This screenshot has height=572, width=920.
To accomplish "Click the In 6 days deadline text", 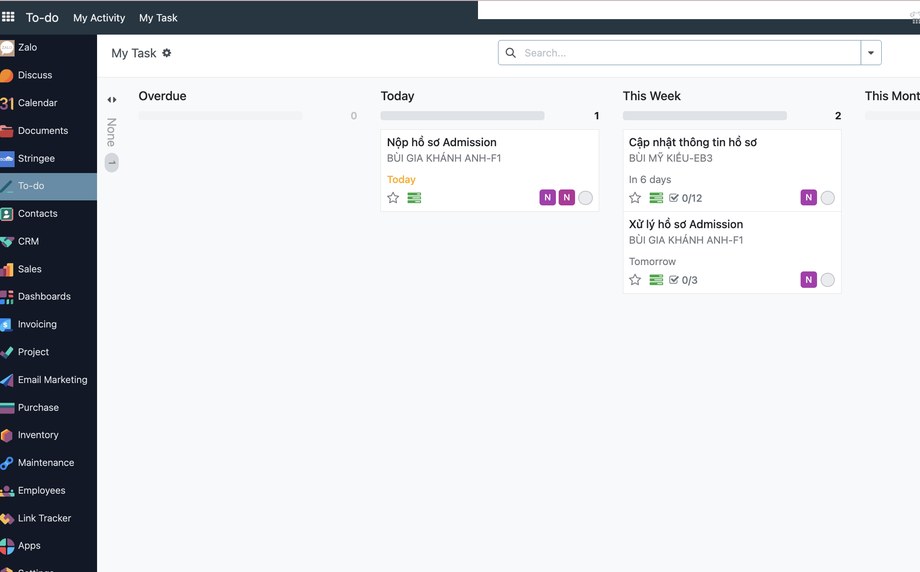I will [650, 180].
